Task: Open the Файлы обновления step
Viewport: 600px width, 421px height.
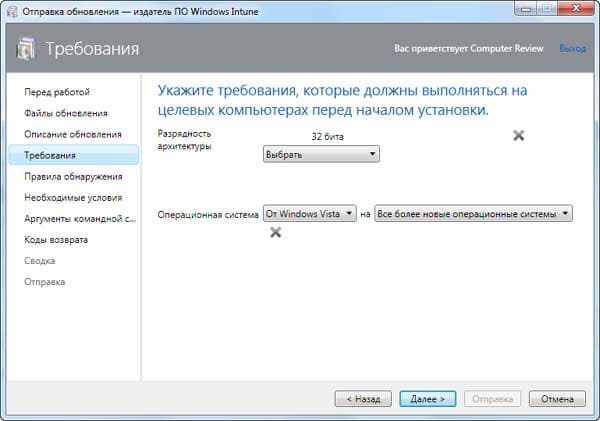Action: [66, 113]
